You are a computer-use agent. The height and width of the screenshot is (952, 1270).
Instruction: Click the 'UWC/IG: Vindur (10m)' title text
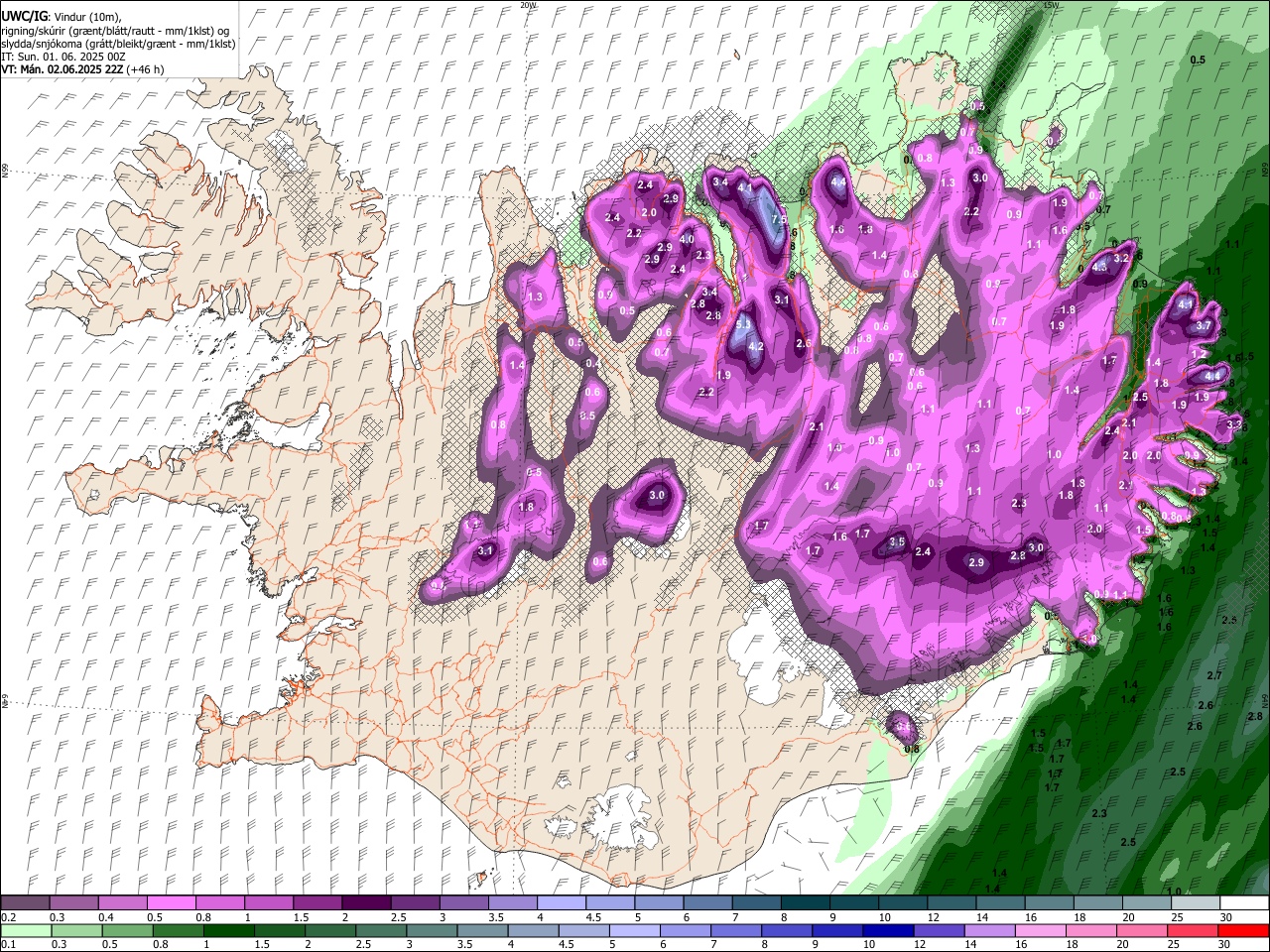(61, 17)
